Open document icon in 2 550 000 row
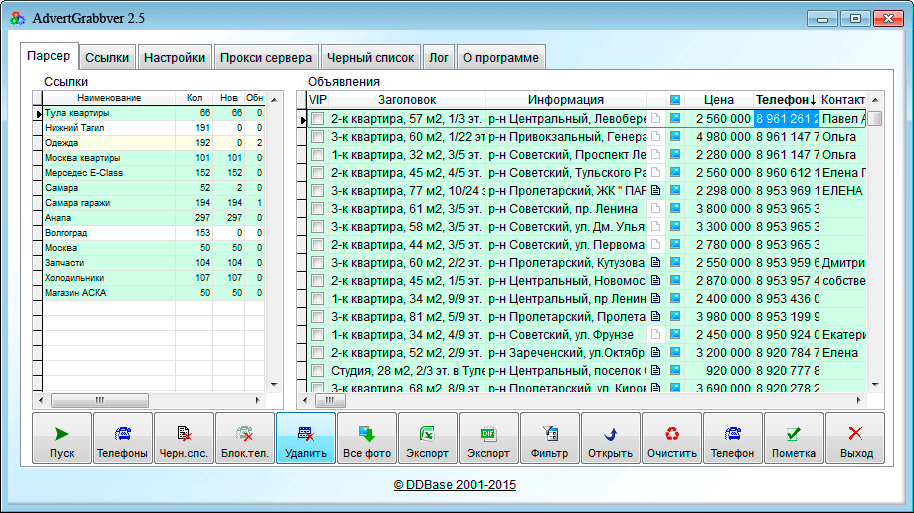 pos(656,262)
